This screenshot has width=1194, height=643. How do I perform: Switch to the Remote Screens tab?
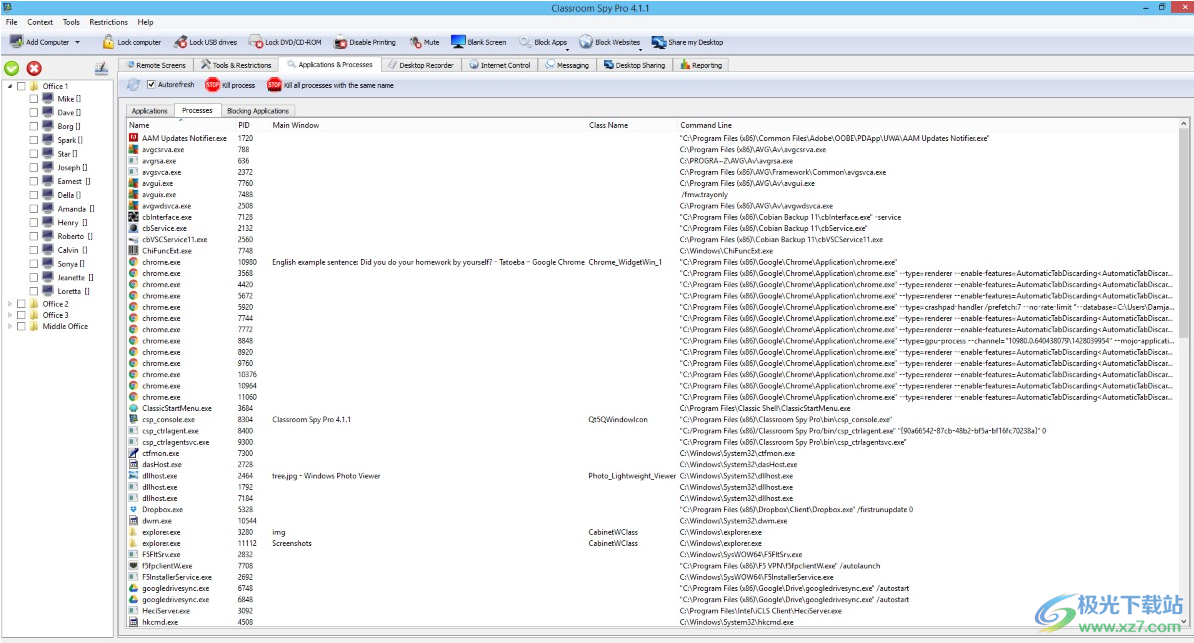coord(155,66)
